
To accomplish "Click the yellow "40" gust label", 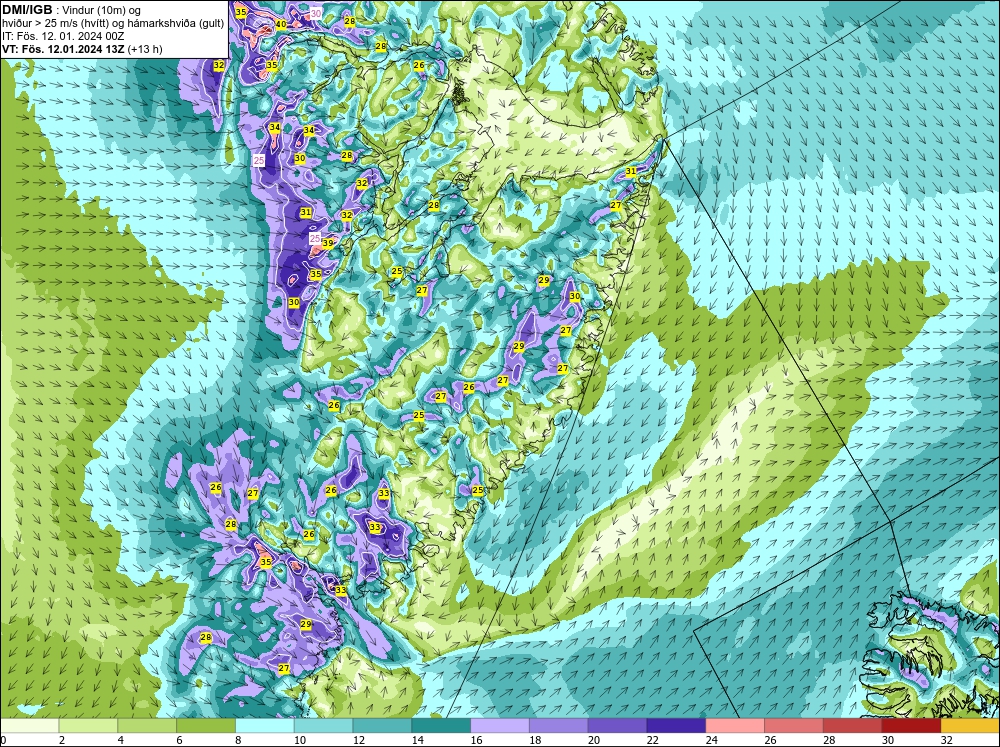I will [x=281, y=24].
